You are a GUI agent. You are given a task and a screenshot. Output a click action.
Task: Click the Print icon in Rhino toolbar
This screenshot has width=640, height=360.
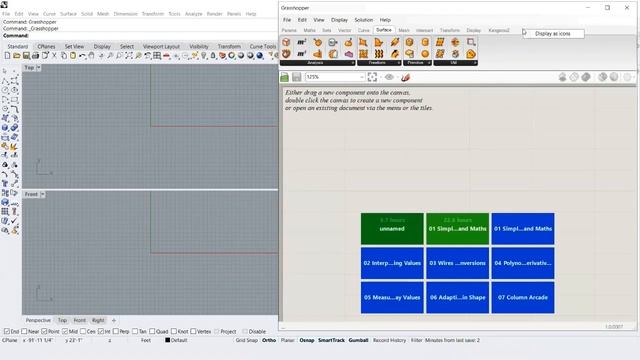[36, 56]
